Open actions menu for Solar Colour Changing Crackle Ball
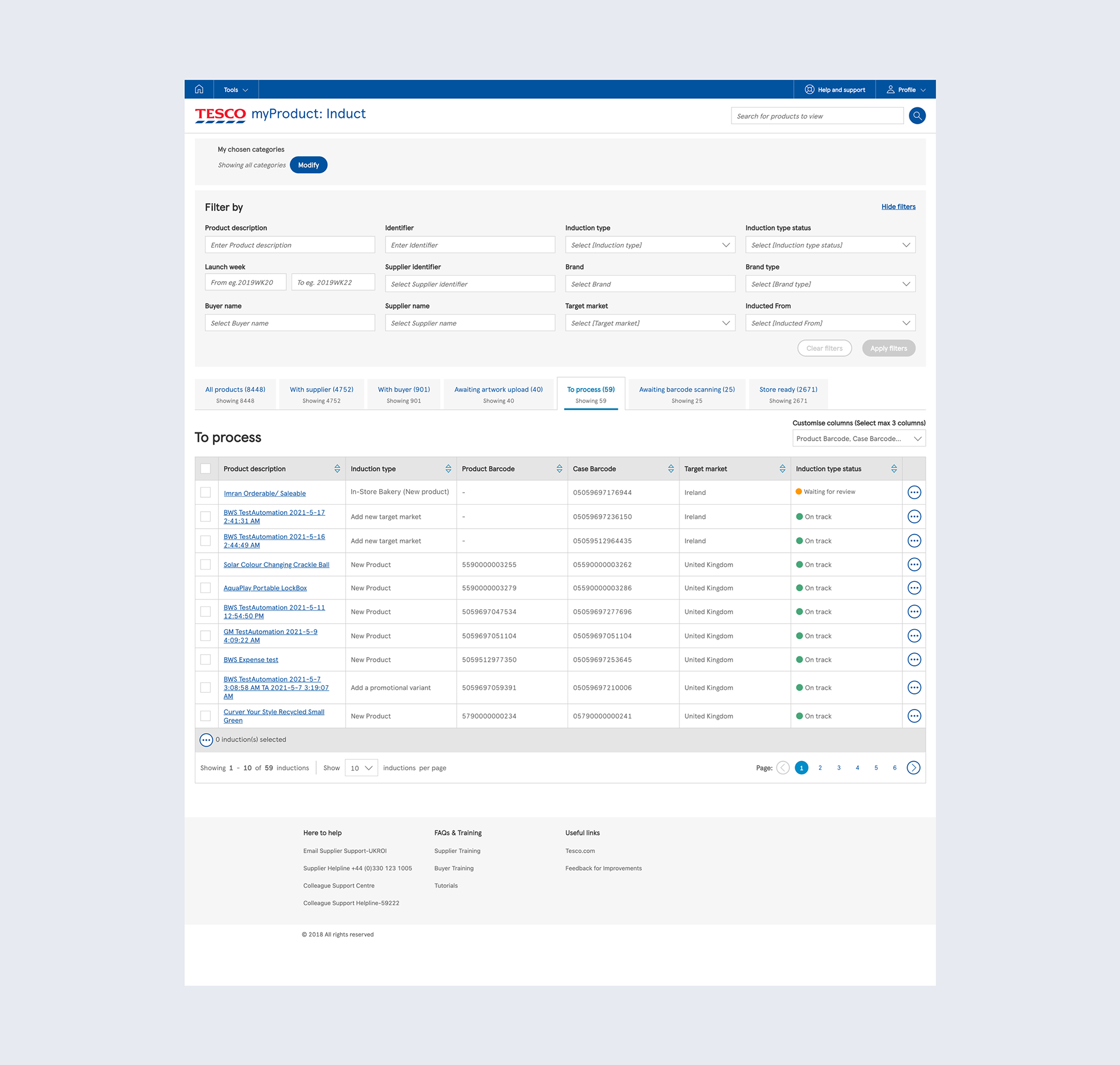This screenshot has width=1120, height=1065. pos(914,564)
